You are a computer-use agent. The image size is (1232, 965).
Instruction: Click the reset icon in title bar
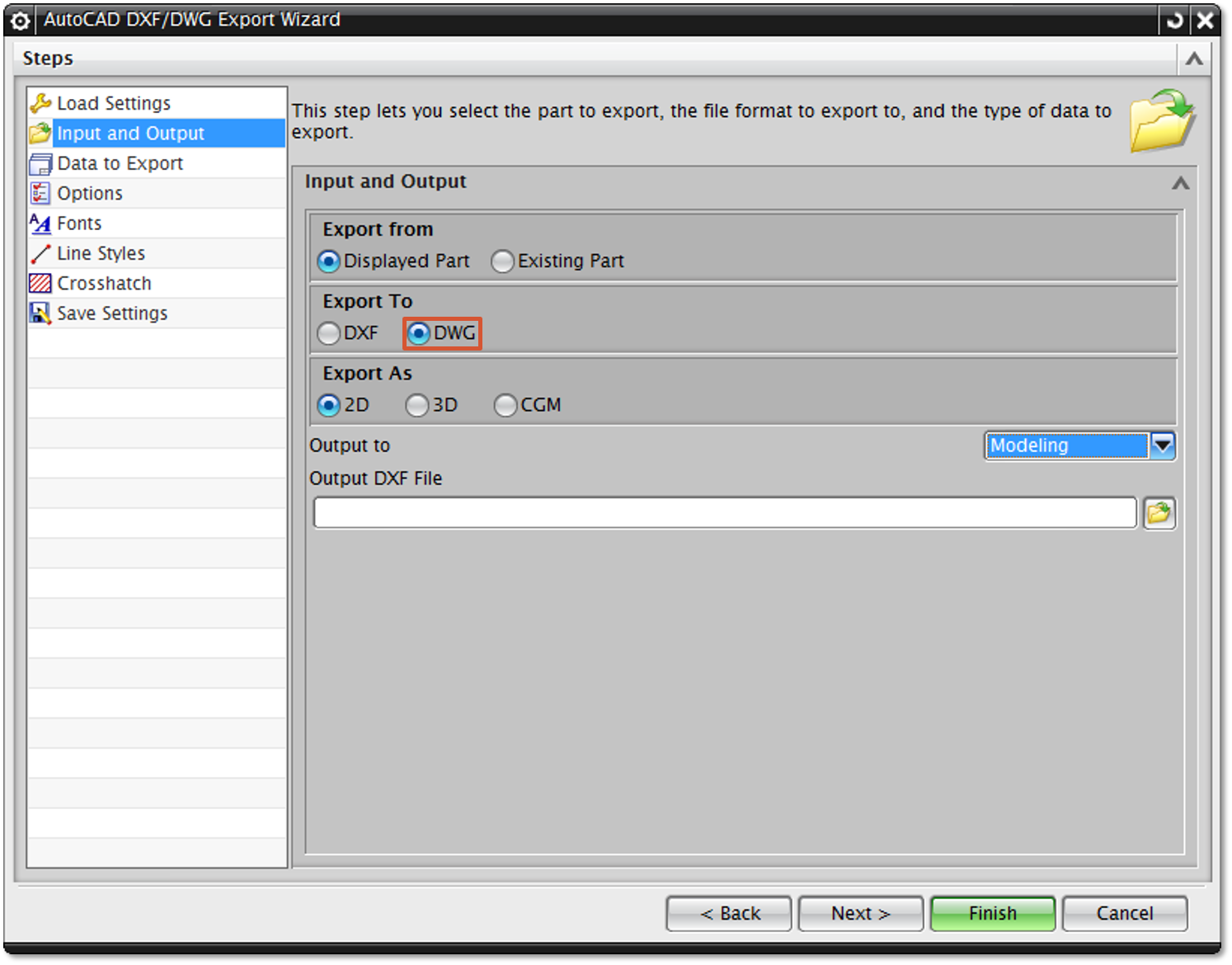(1174, 20)
